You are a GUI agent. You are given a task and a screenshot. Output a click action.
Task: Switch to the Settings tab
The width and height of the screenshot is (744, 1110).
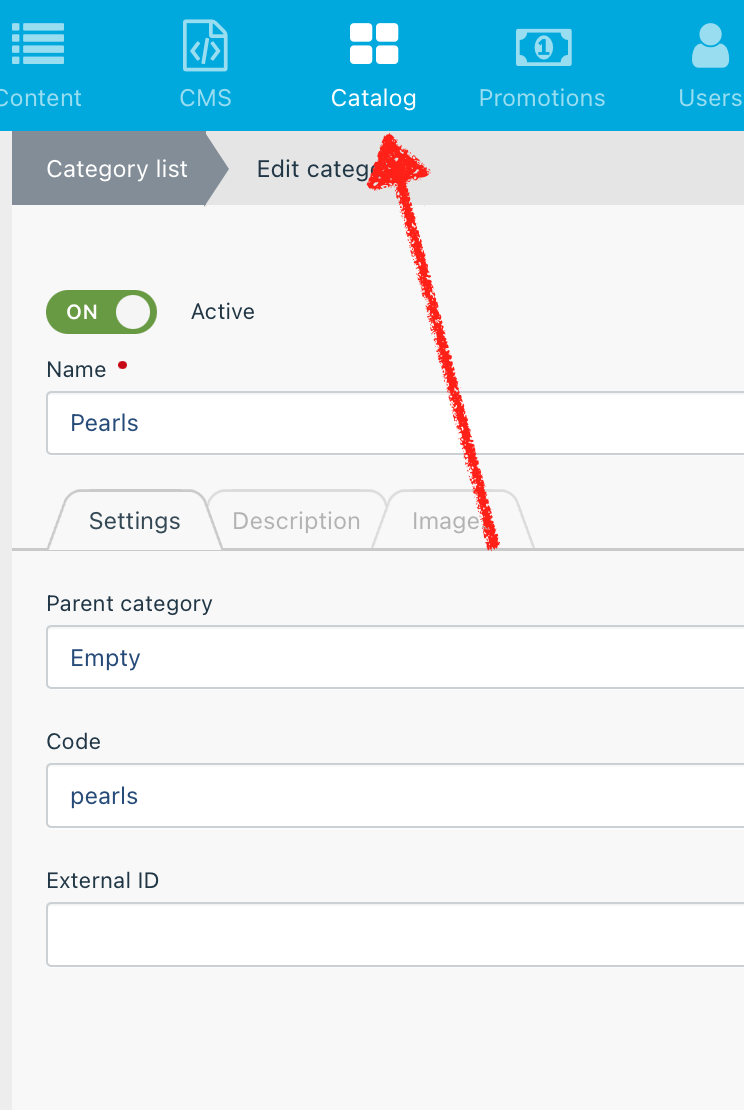(x=135, y=520)
